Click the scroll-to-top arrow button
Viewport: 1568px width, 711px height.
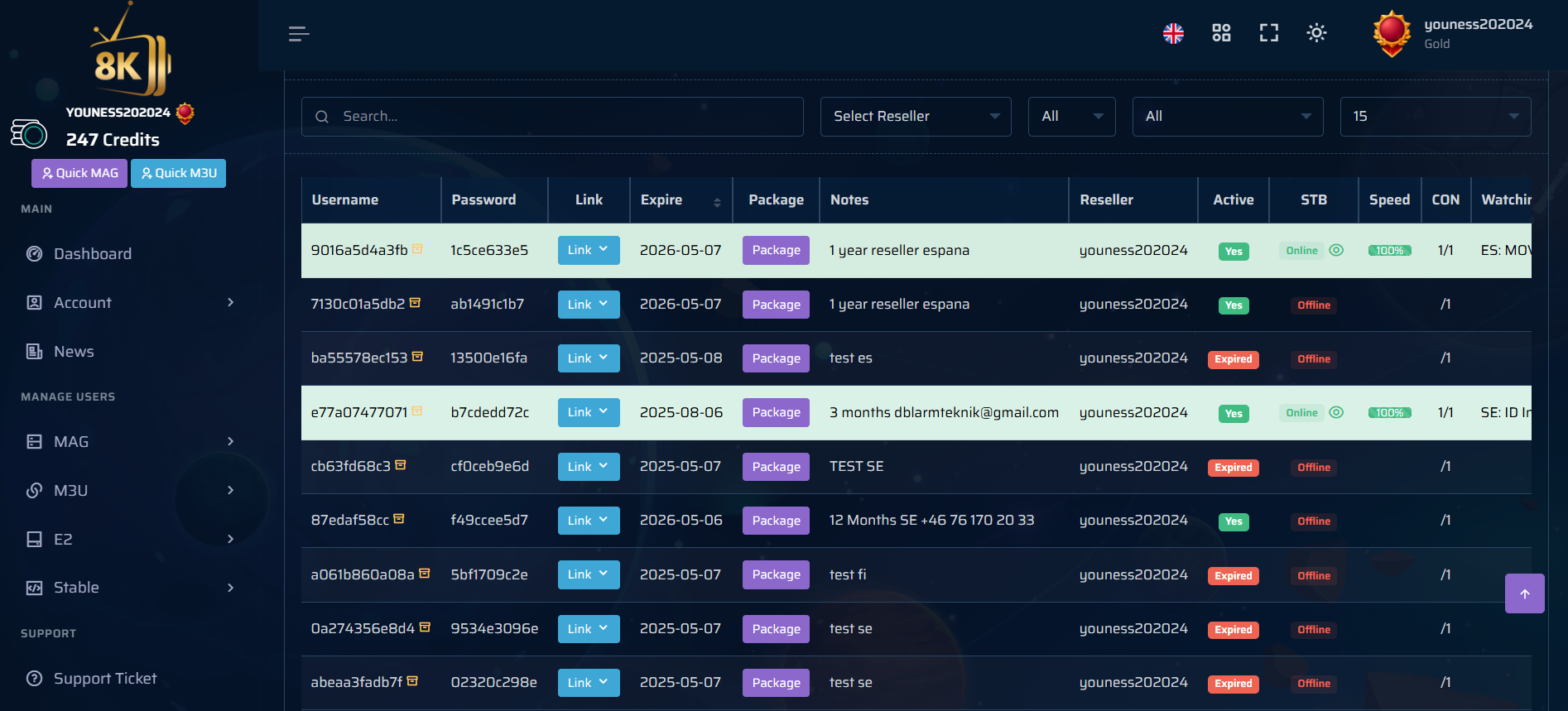1525,593
